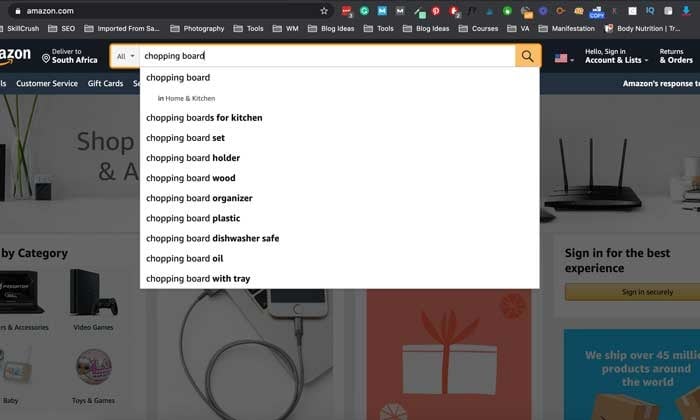700x420 pixels.
Task: Choose 'chopping board oil' suggestion
Action: tap(339, 258)
